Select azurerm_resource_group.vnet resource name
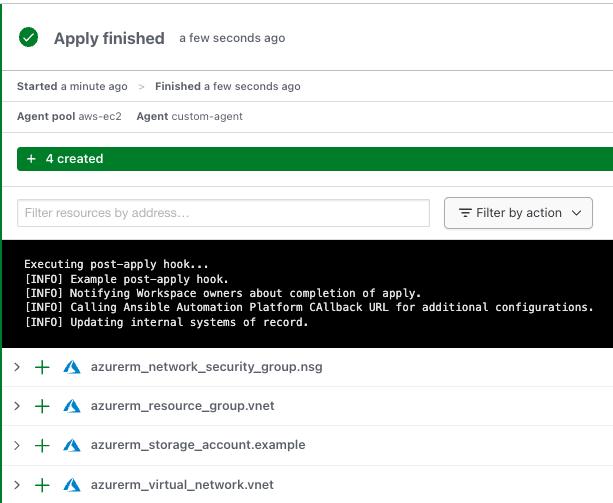Viewport: 613px width, 503px height. pyautogui.click(x=183, y=406)
